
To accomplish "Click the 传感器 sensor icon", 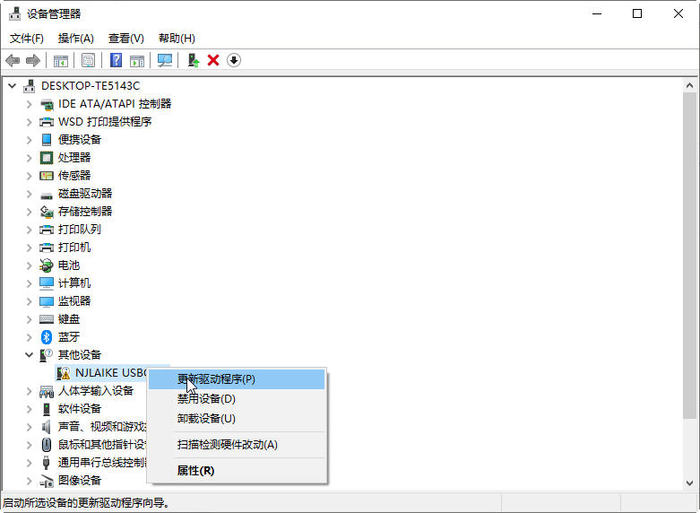I will [x=46, y=175].
